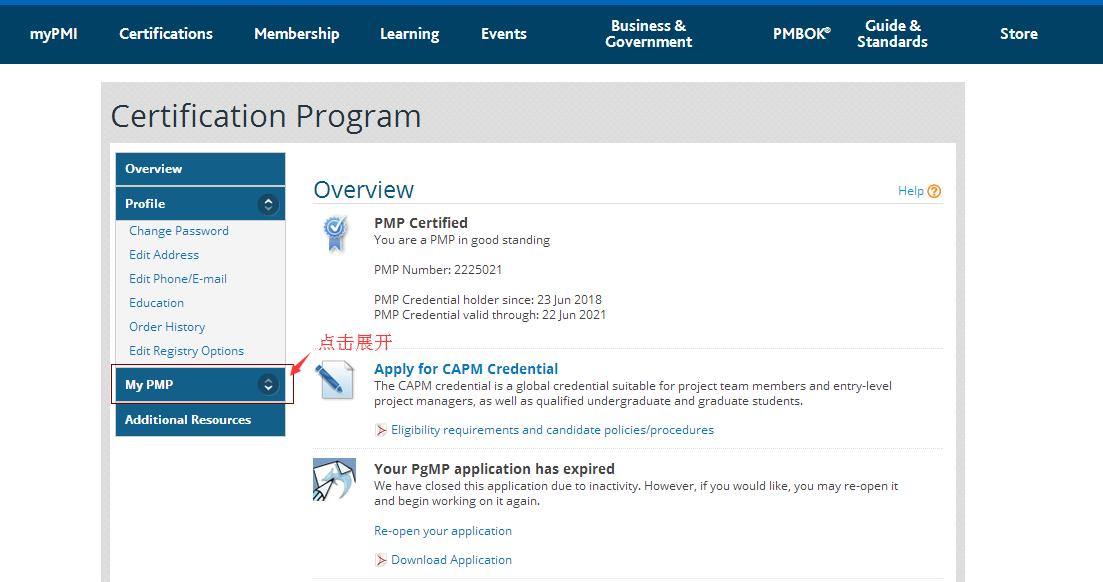1103x582 pixels.
Task: Click 'Your PgMP application has expired' heading
Action: click(494, 469)
